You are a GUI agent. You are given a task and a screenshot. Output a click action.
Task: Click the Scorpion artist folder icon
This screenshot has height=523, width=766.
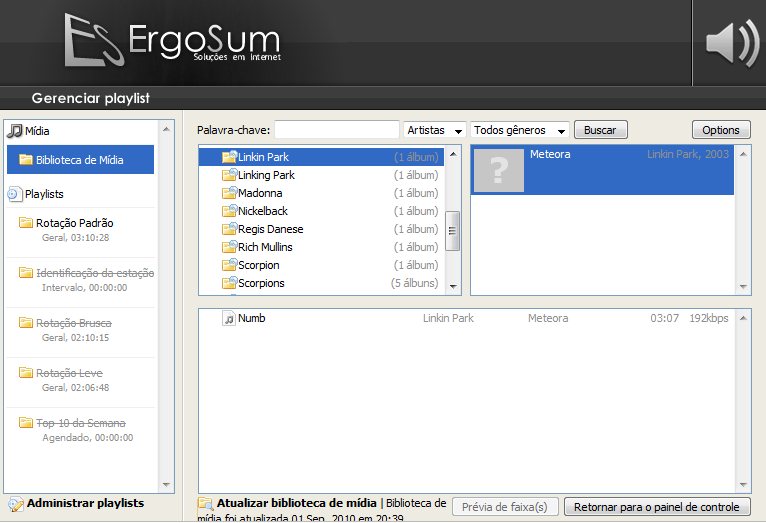(229, 265)
